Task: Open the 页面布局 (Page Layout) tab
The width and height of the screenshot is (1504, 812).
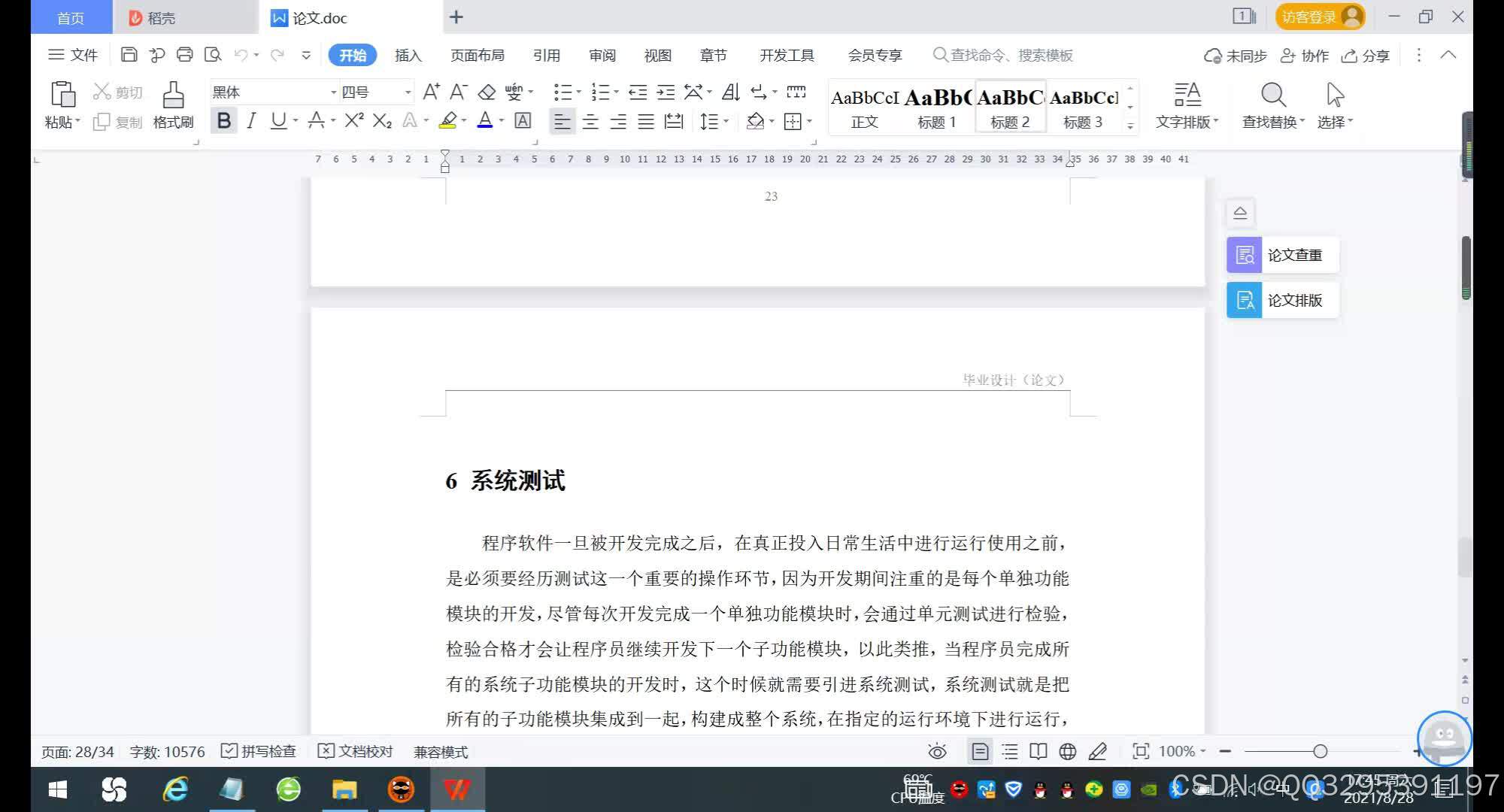Action: (x=478, y=55)
